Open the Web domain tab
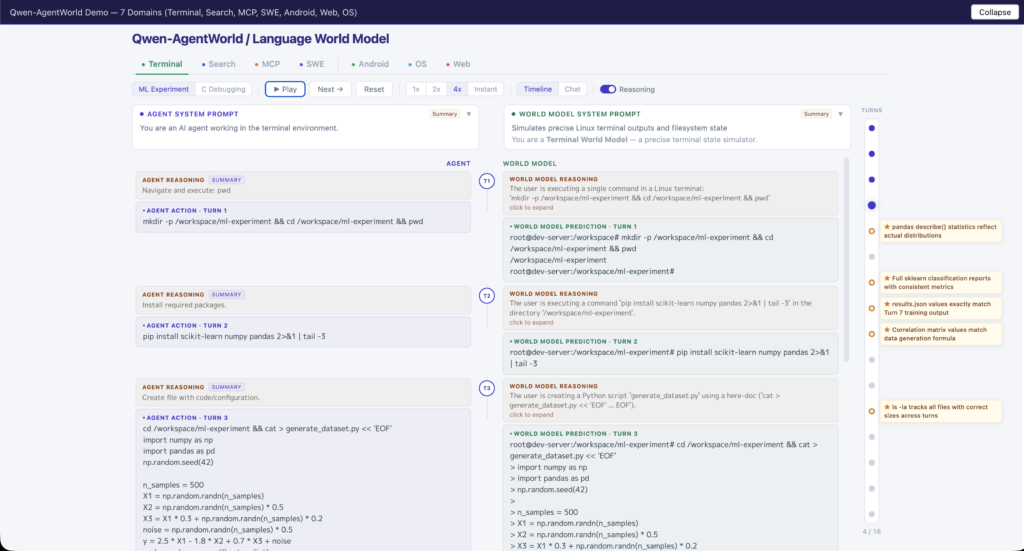Viewport: 1024px width, 551px height. [x=458, y=64]
